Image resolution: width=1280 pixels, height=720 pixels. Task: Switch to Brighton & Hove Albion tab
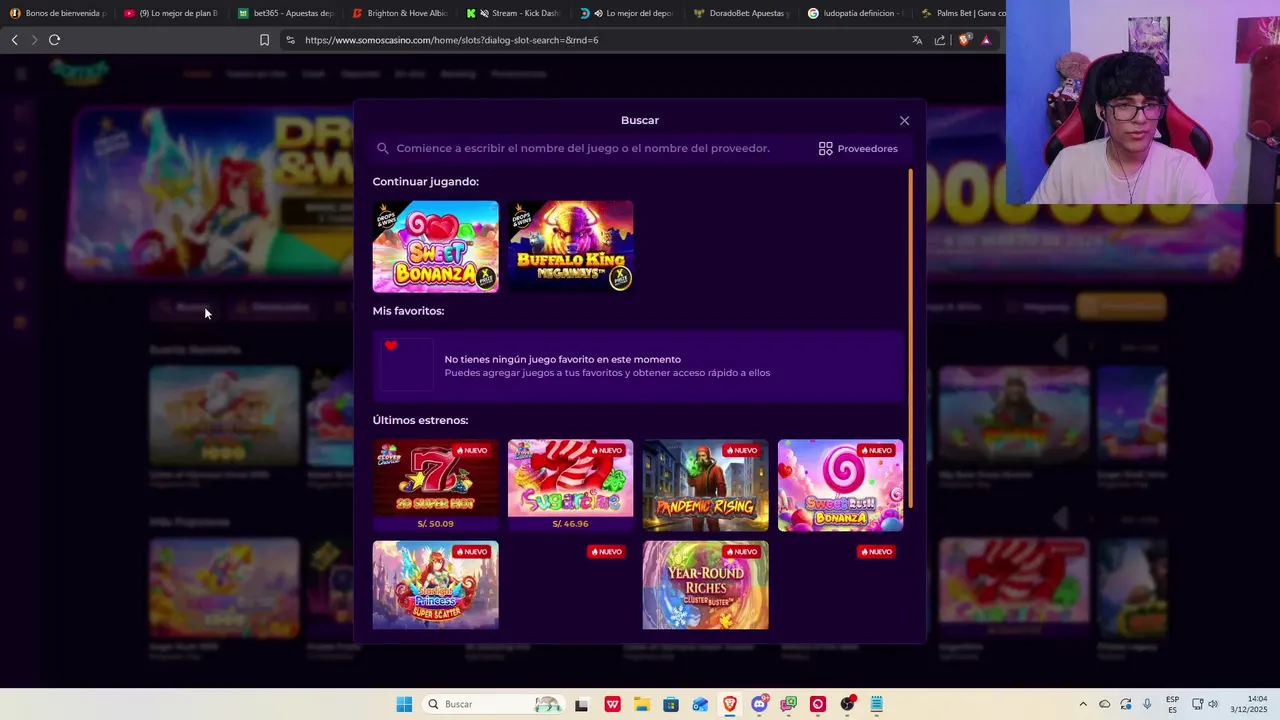click(x=400, y=13)
